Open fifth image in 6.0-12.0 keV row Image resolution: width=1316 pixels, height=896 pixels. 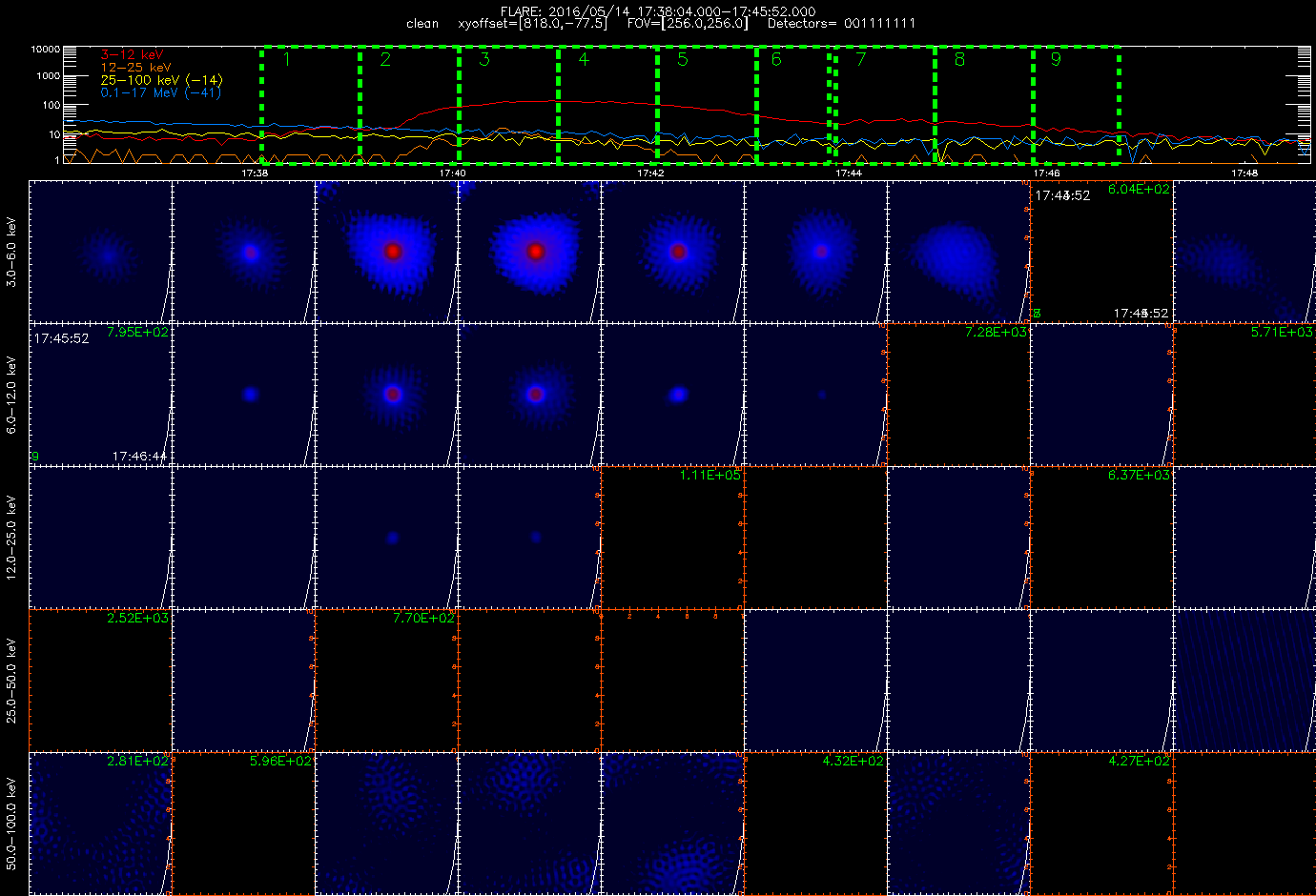[673, 395]
